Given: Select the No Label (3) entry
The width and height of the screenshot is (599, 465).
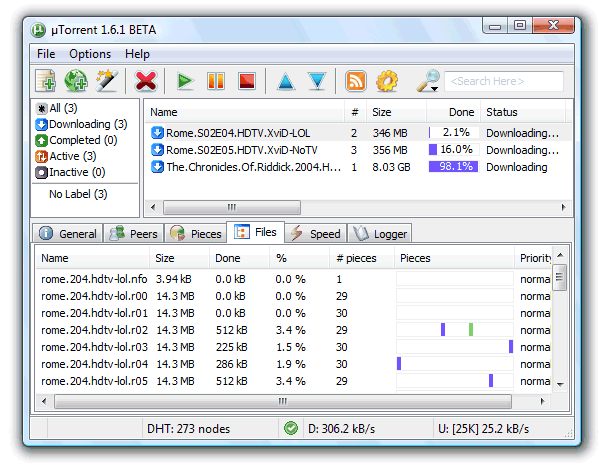Looking at the screenshot, I should click(78, 194).
